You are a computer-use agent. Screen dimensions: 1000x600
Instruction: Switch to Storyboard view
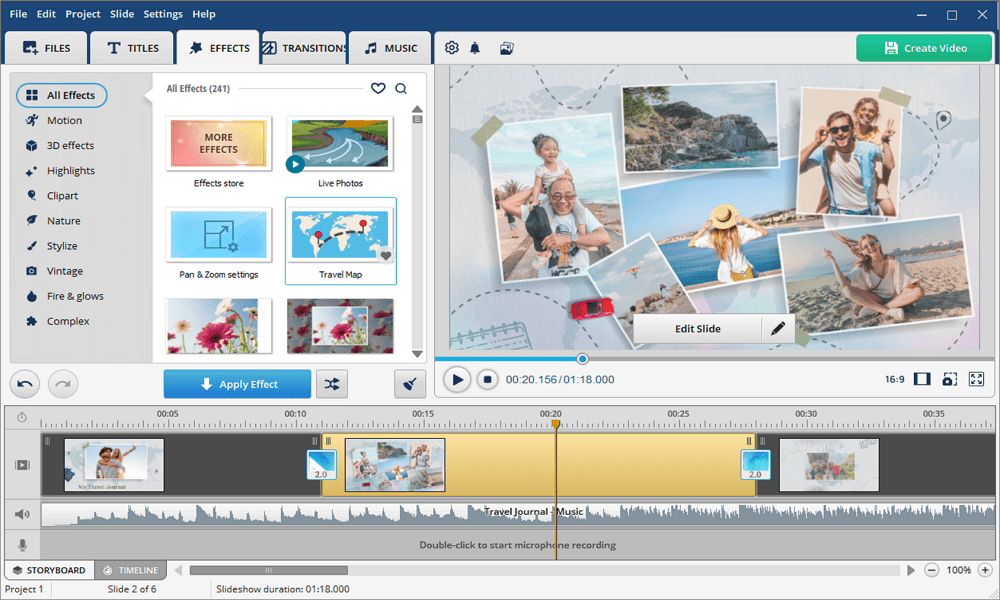(49, 570)
